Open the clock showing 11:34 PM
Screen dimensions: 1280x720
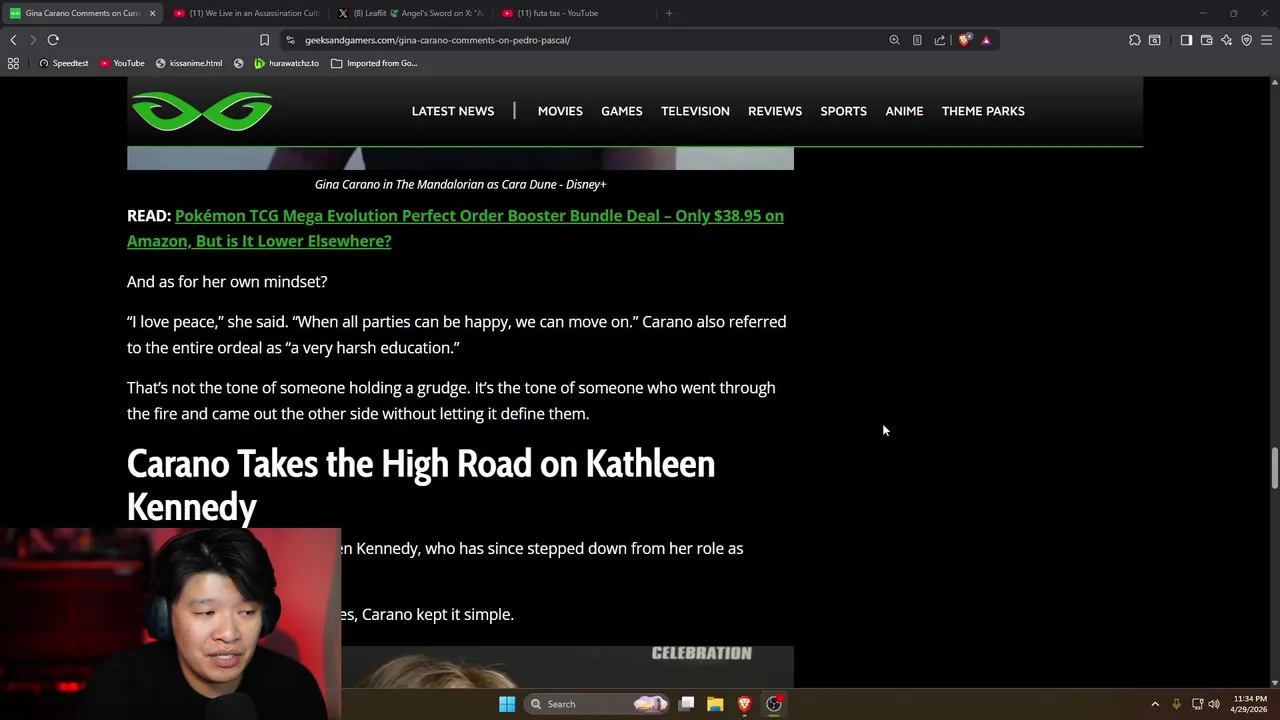[1249, 704]
